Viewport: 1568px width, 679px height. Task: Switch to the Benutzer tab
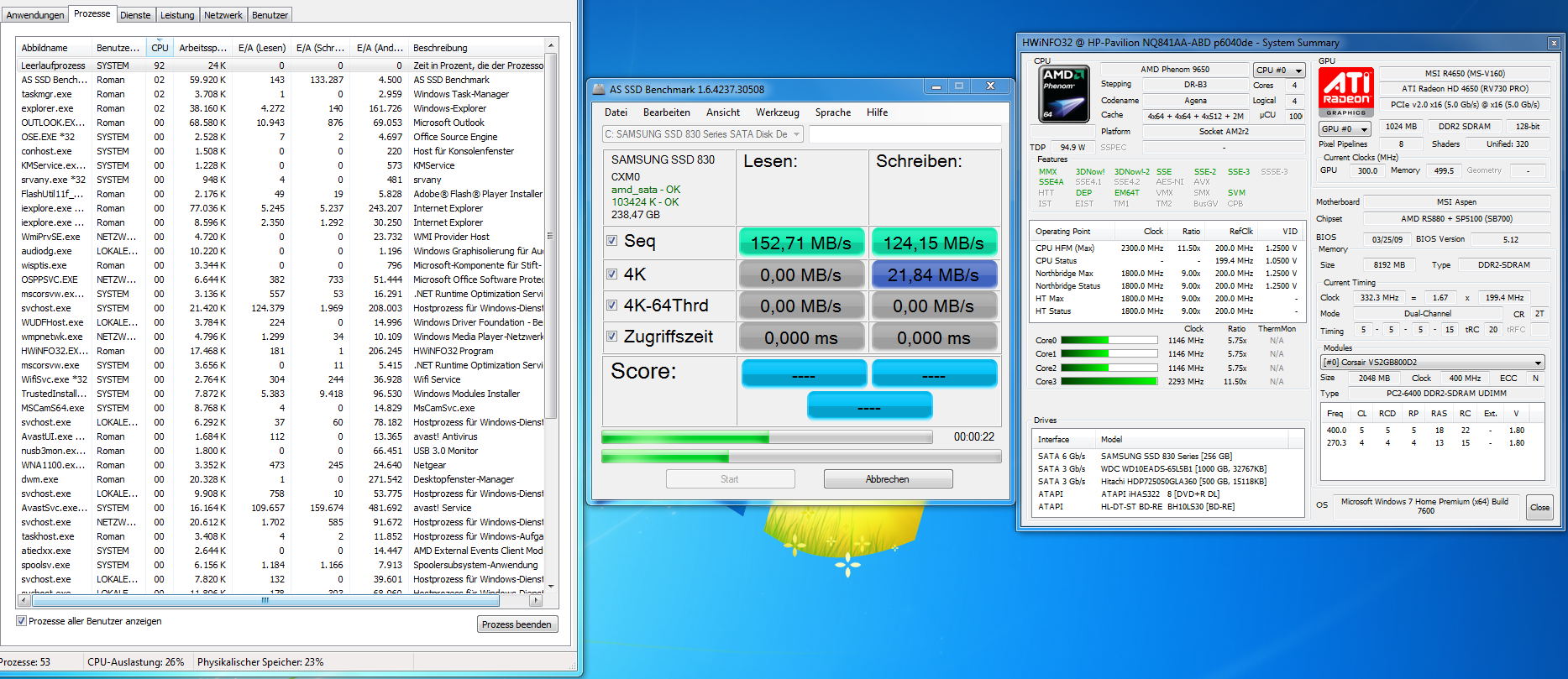270,15
